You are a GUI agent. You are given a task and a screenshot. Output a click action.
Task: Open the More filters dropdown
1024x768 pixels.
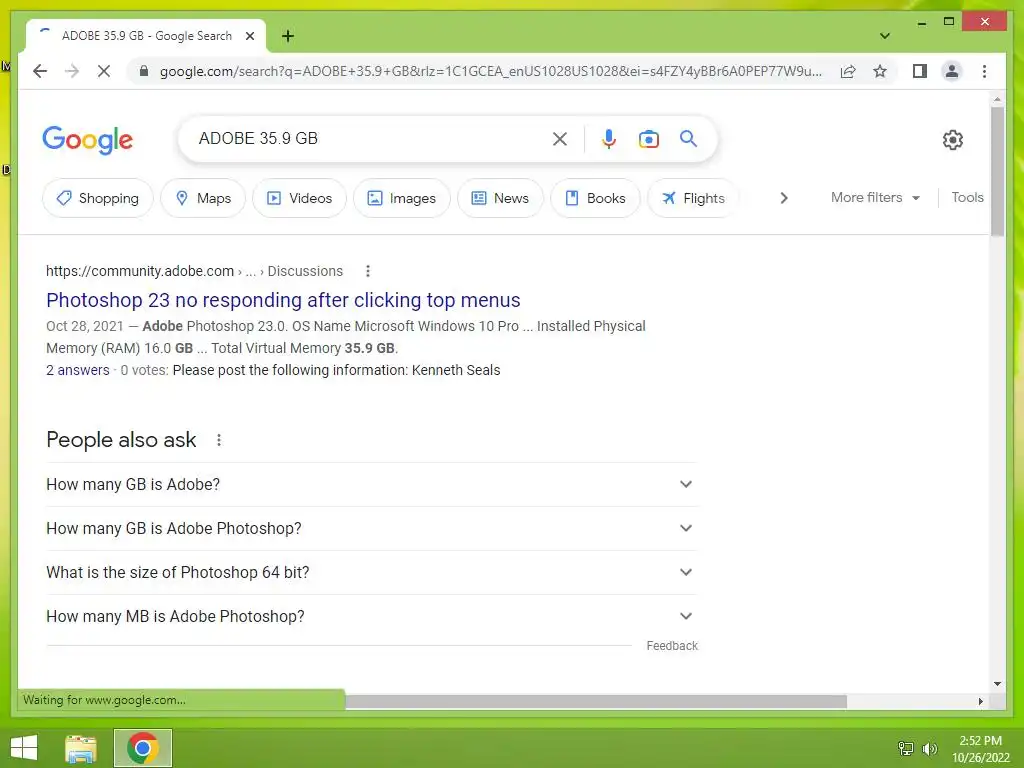pos(875,197)
